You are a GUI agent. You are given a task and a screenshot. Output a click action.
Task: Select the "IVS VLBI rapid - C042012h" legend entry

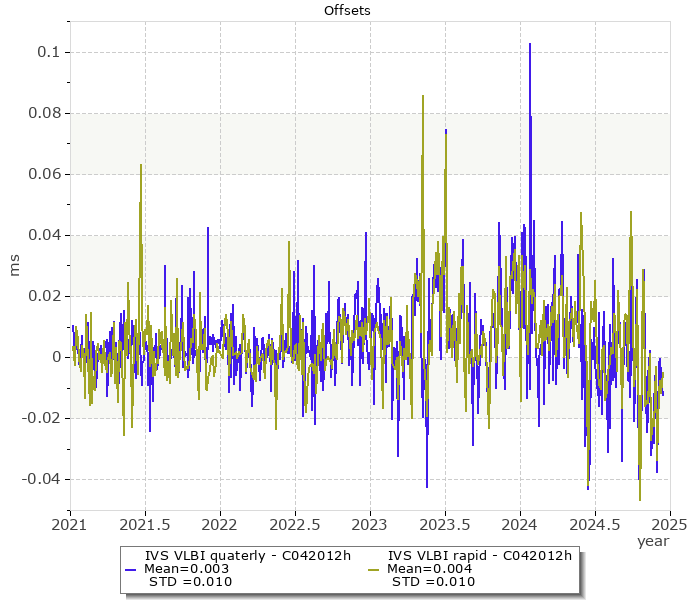coord(479,556)
